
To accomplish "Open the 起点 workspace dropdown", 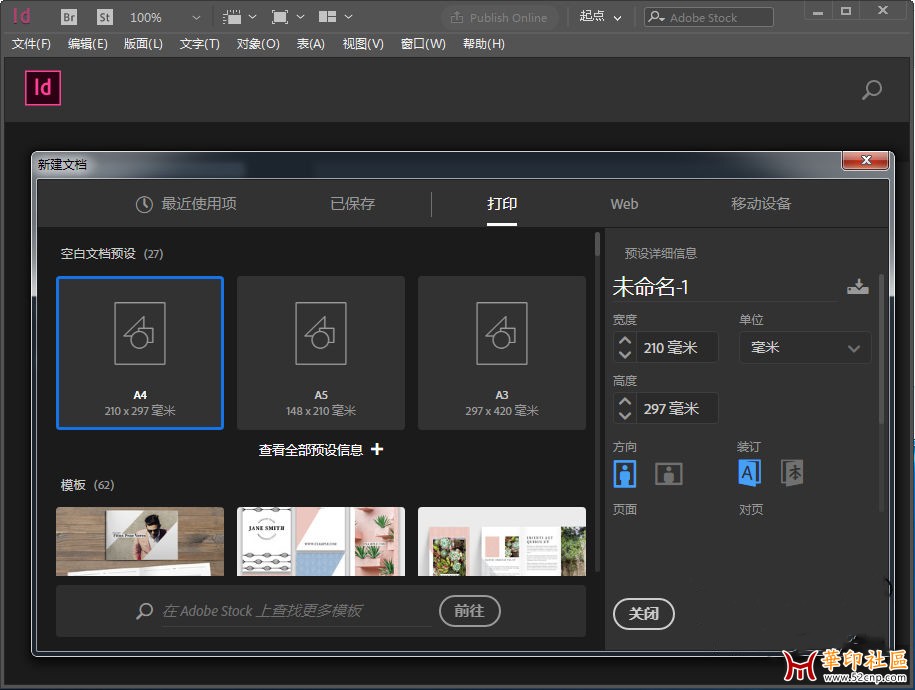I will (601, 17).
